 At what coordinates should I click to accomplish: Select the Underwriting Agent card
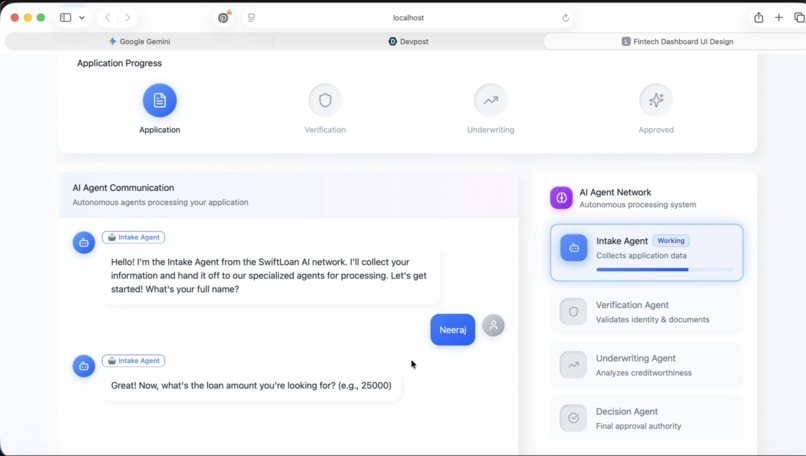coord(647,365)
